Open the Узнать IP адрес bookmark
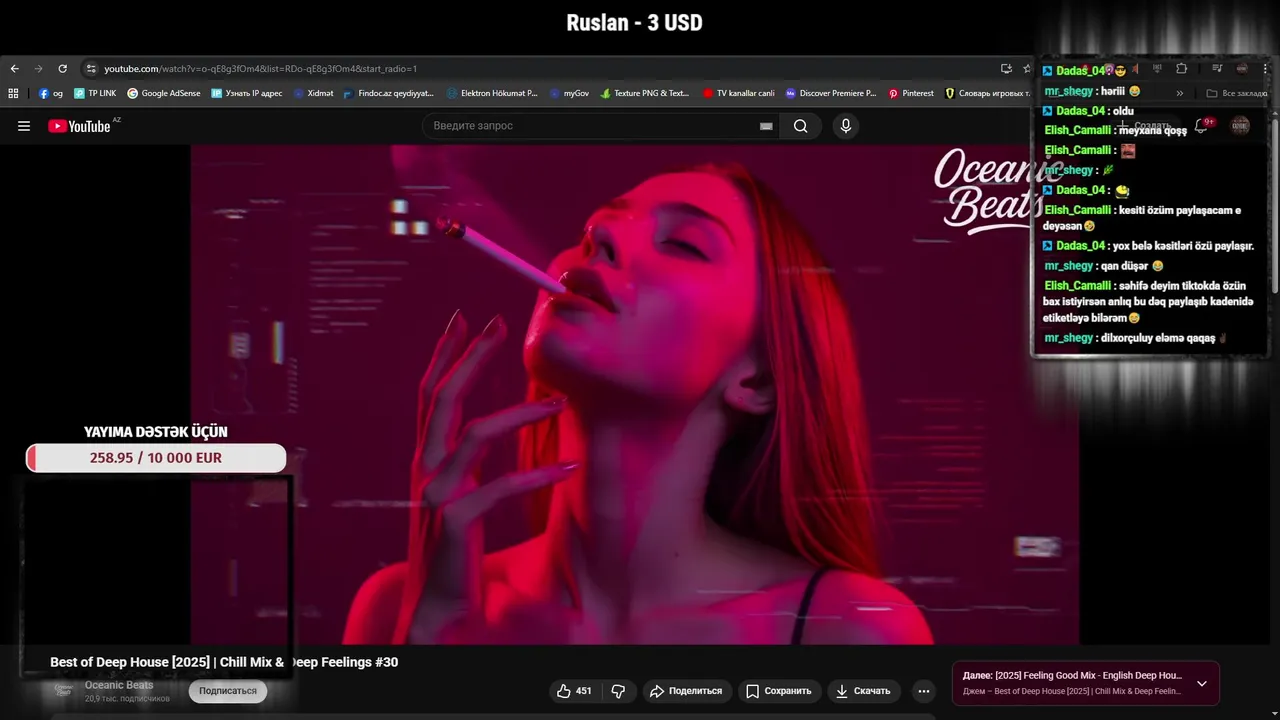 [x=247, y=93]
